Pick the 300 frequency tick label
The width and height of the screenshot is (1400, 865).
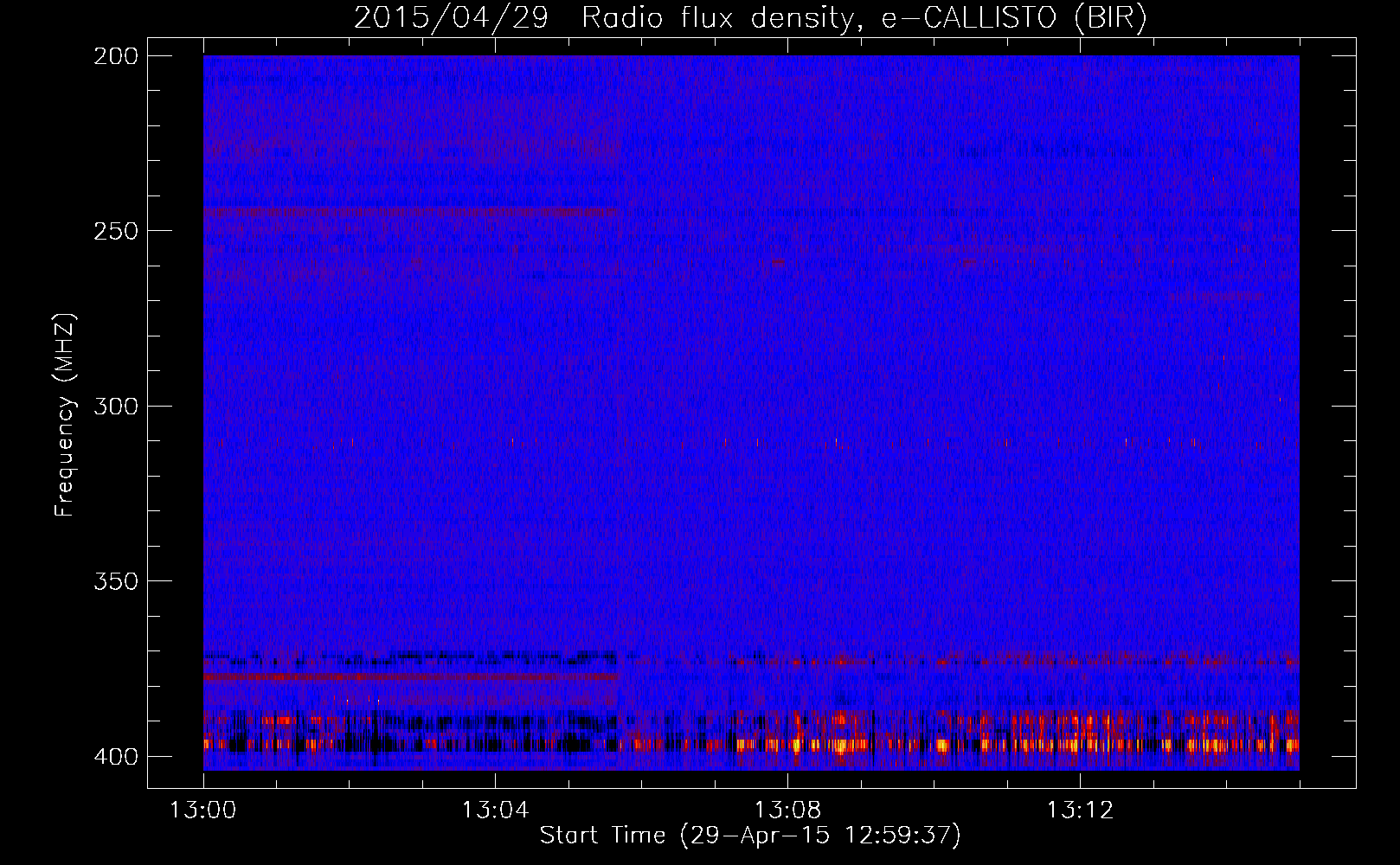(116, 407)
